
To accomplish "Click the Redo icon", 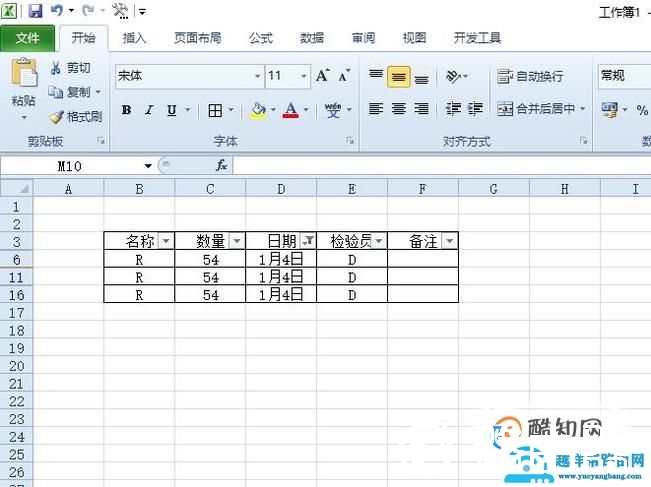I will pos(88,11).
